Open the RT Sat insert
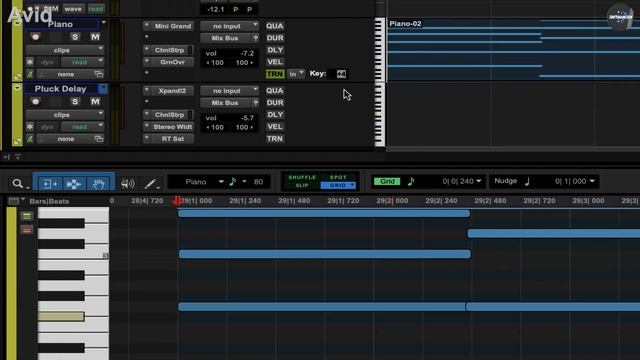The height and width of the screenshot is (360, 640). click(172, 139)
